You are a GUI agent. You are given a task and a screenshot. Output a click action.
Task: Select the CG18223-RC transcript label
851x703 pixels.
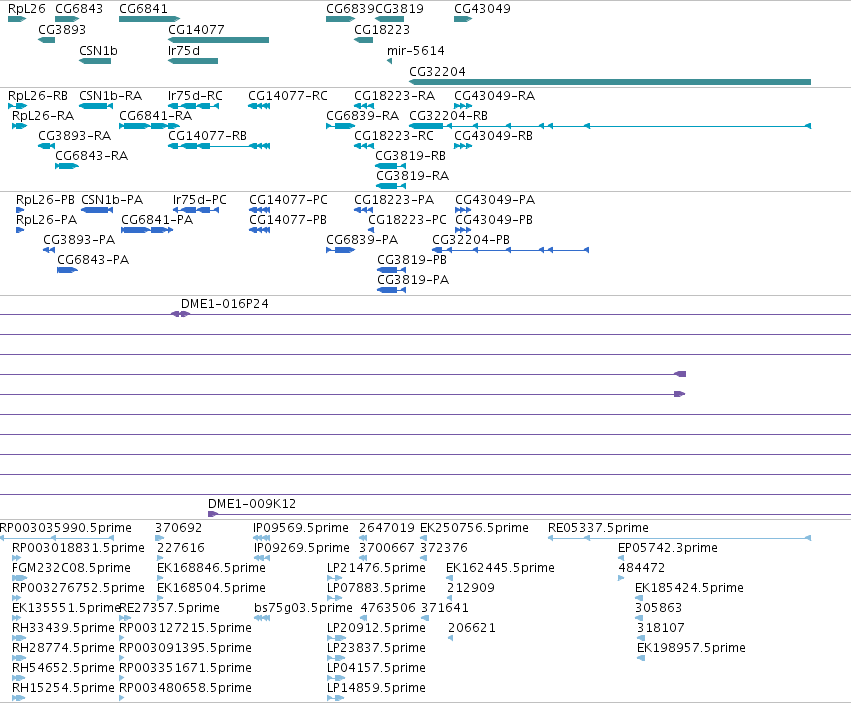[394, 136]
